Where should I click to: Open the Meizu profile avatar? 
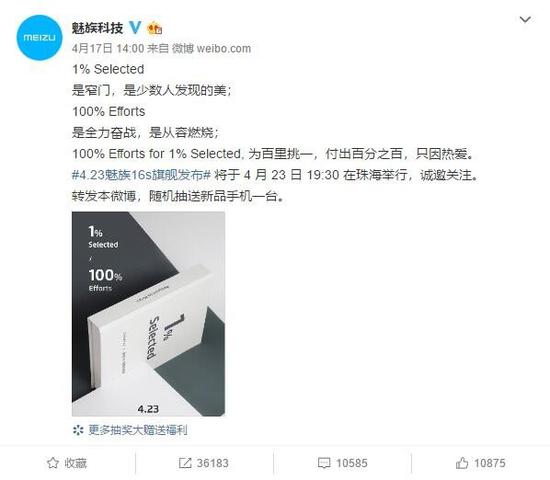click(x=39, y=38)
